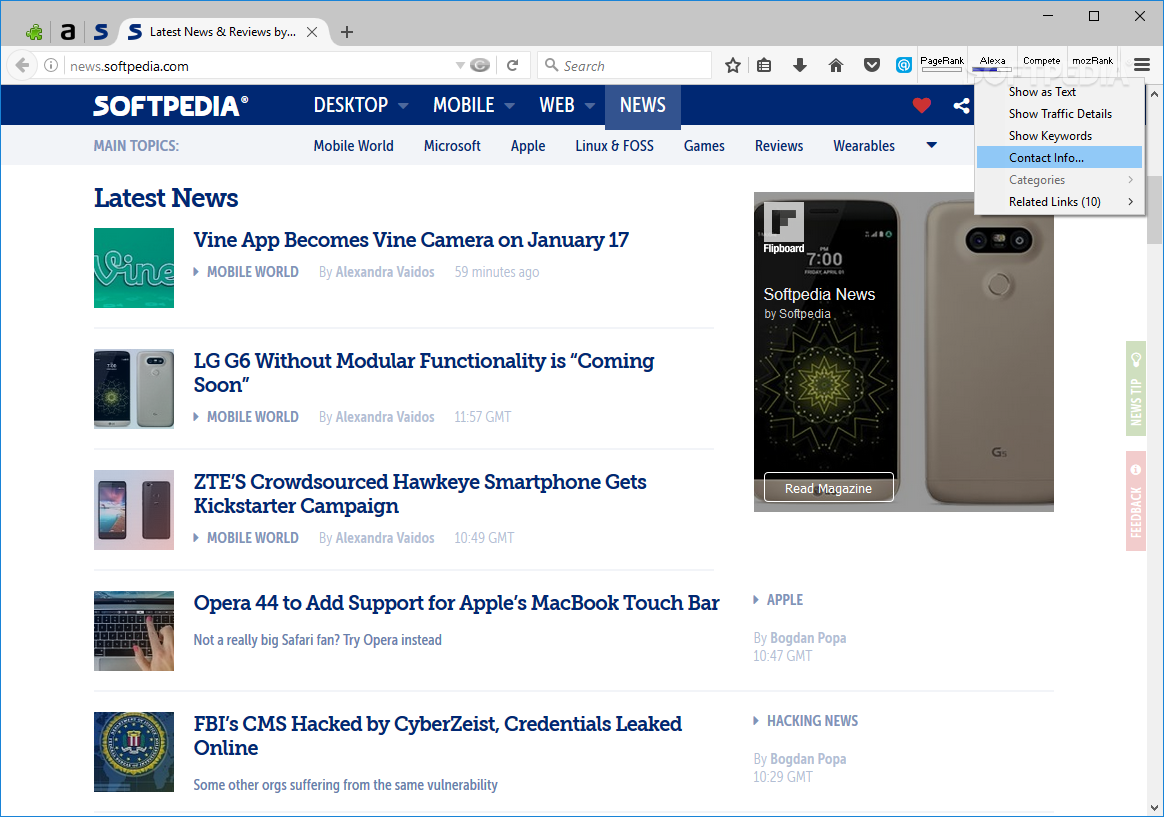Click the green puzzle-piece pinned tab
Image resolution: width=1164 pixels, height=817 pixels.
pos(33,32)
